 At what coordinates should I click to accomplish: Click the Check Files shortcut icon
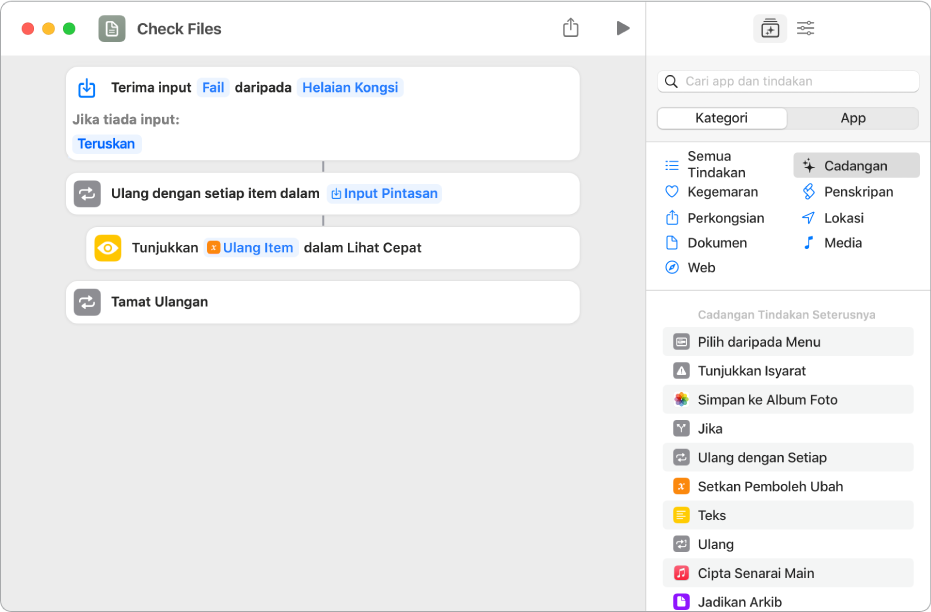tap(112, 29)
